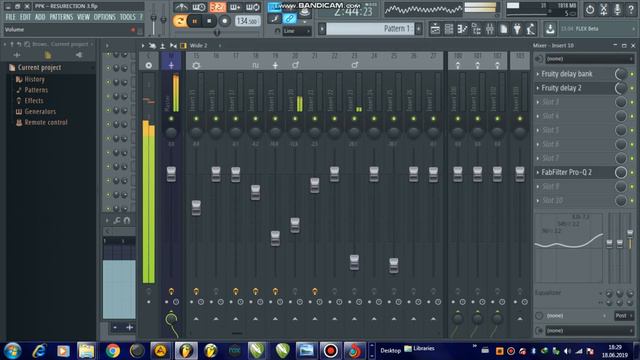Click the Insert 15 volume fader
This screenshot has height=360, width=640.
coord(196,208)
